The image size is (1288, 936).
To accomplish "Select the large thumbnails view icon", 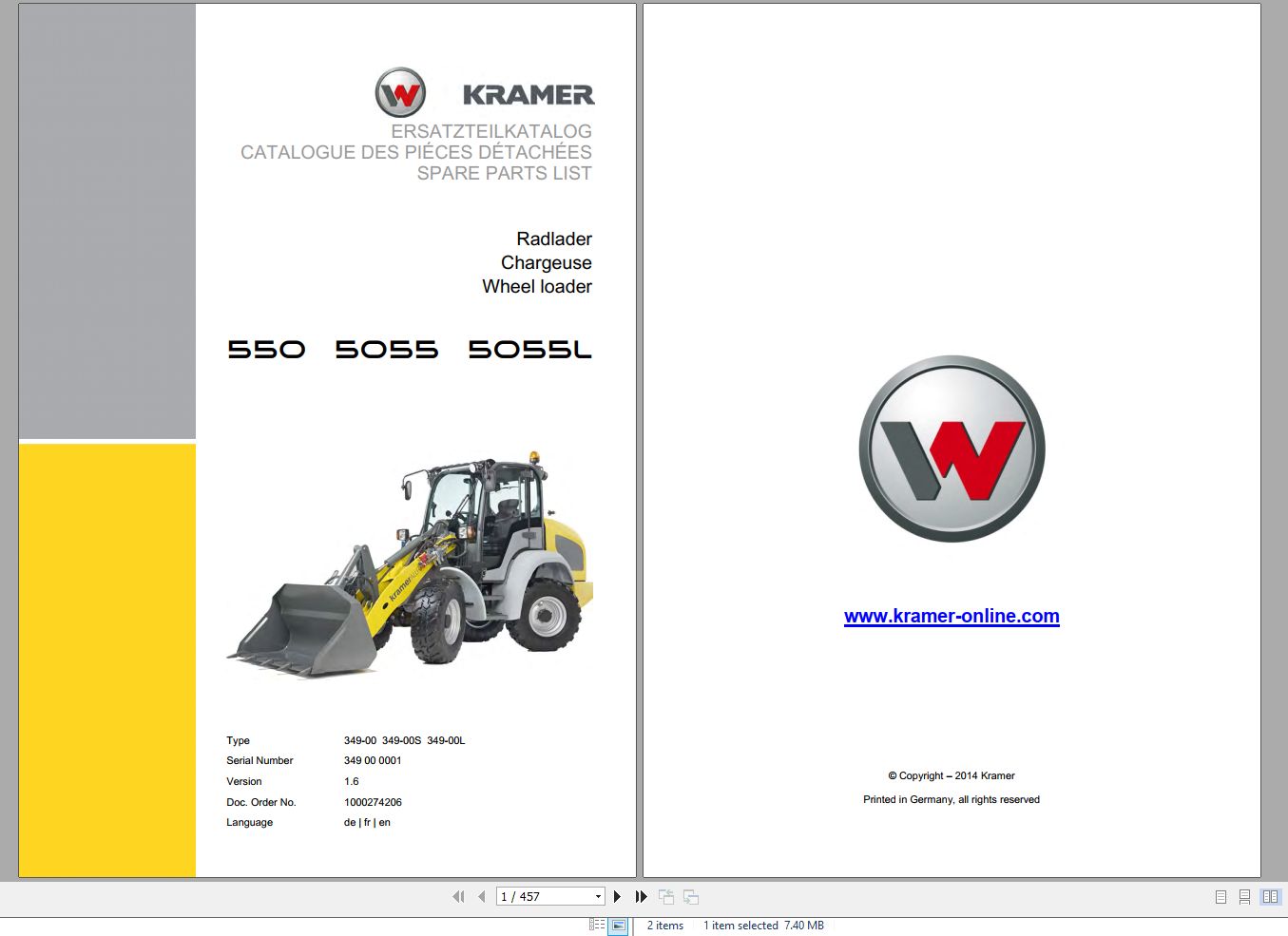I will click(x=618, y=925).
